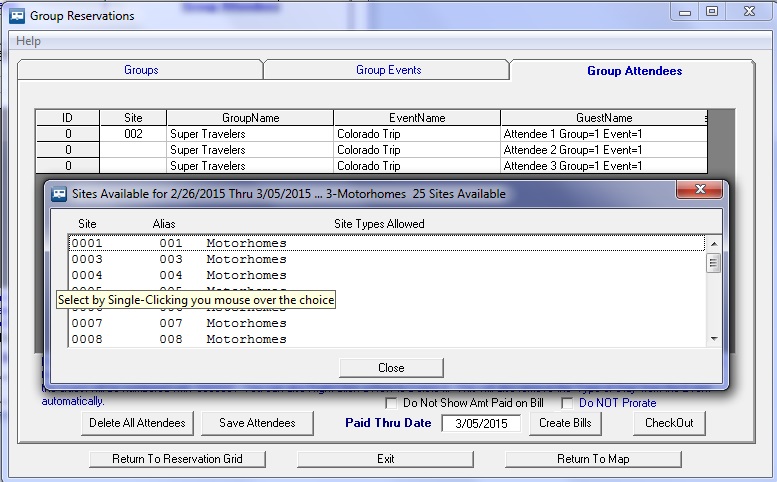Click the site list scroll up arrow
The image size is (777, 482).
tap(714, 244)
